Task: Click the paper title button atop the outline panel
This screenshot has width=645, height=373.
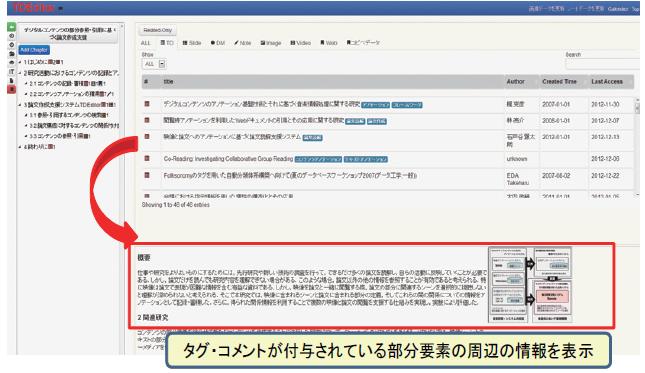Action: pyautogui.click(x=69, y=33)
